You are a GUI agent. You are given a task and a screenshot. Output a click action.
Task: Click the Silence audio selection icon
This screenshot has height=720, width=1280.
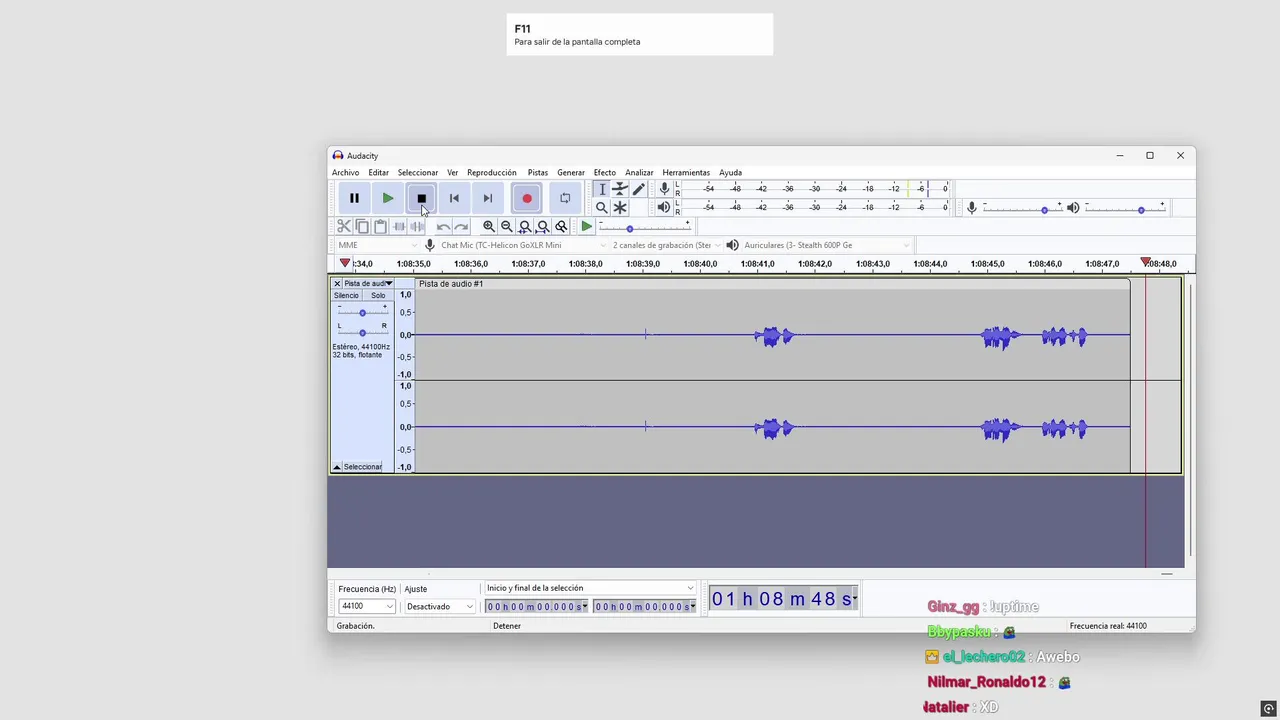[x=416, y=226]
